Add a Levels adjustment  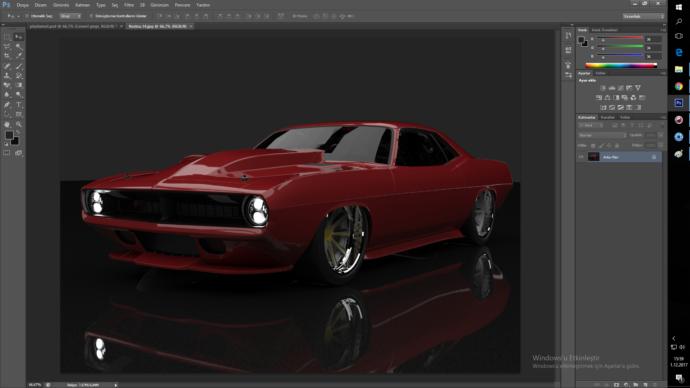tap(612, 88)
